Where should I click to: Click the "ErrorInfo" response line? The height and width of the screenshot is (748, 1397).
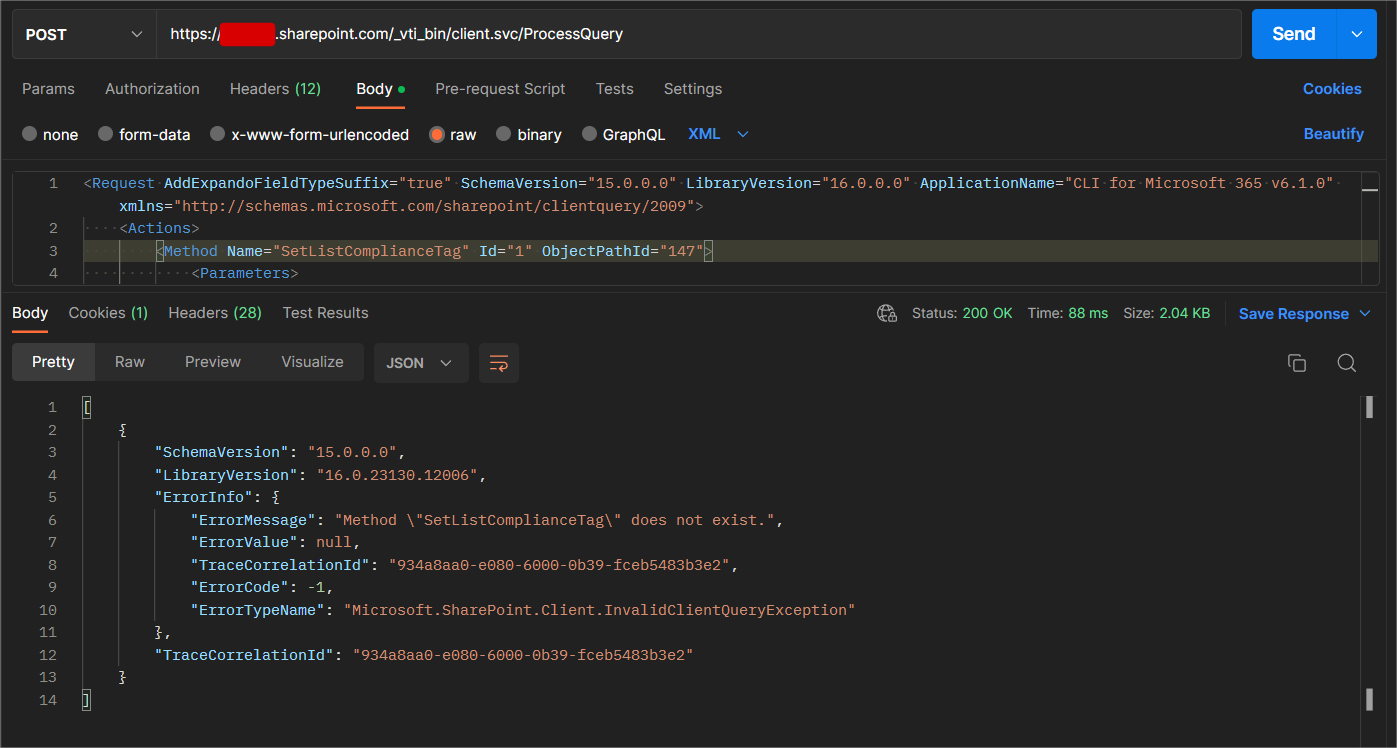point(216,497)
